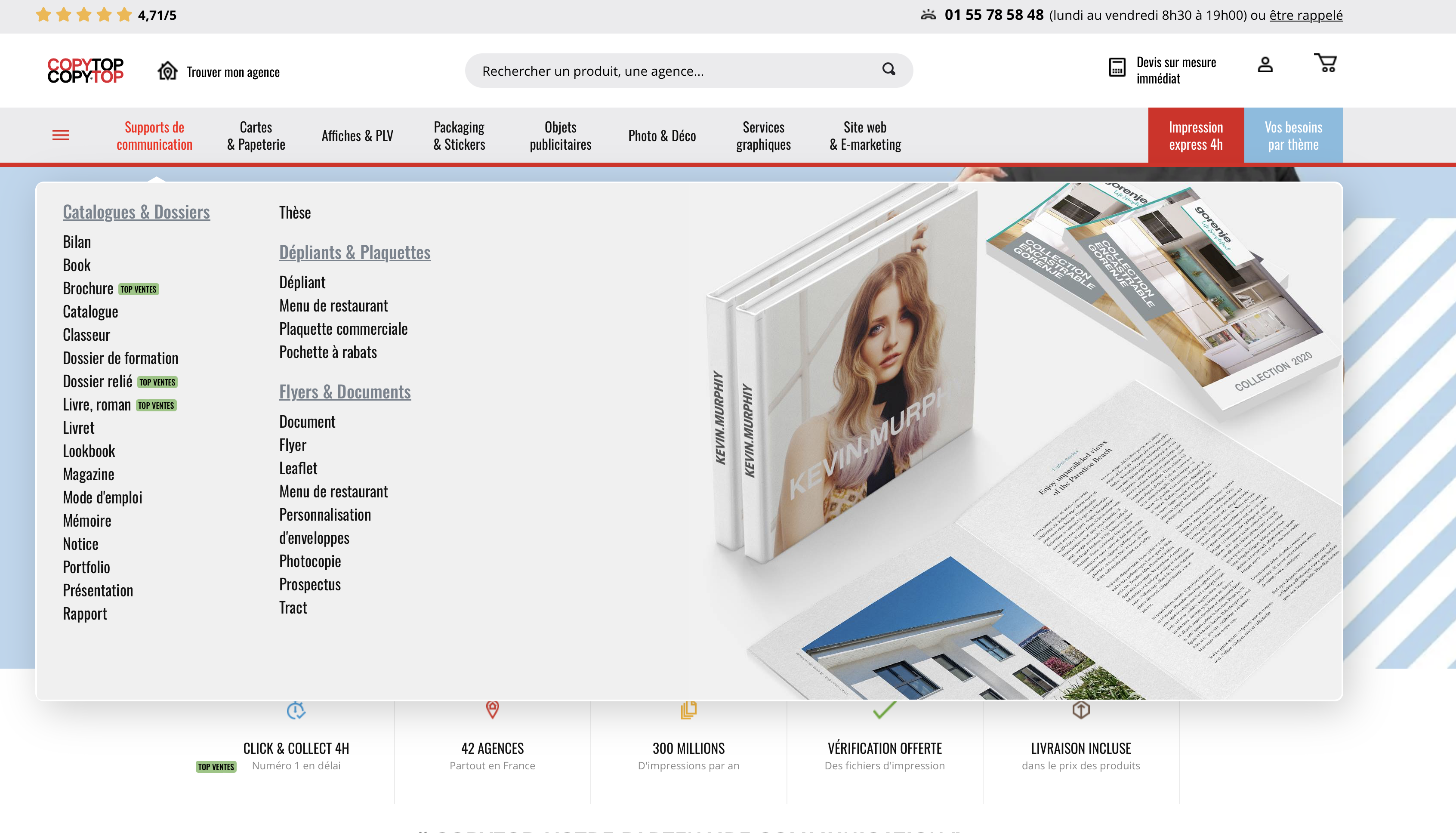Image resolution: width=1456 pixels, height=833 pixels.
Task: Click Vos besoins par thème button
Action: pos(1293,136)
